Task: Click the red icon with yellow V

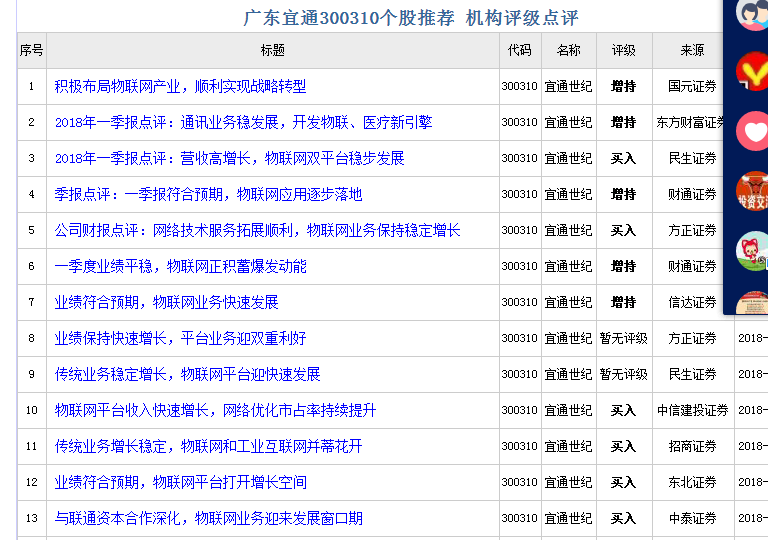Action: 751,72
